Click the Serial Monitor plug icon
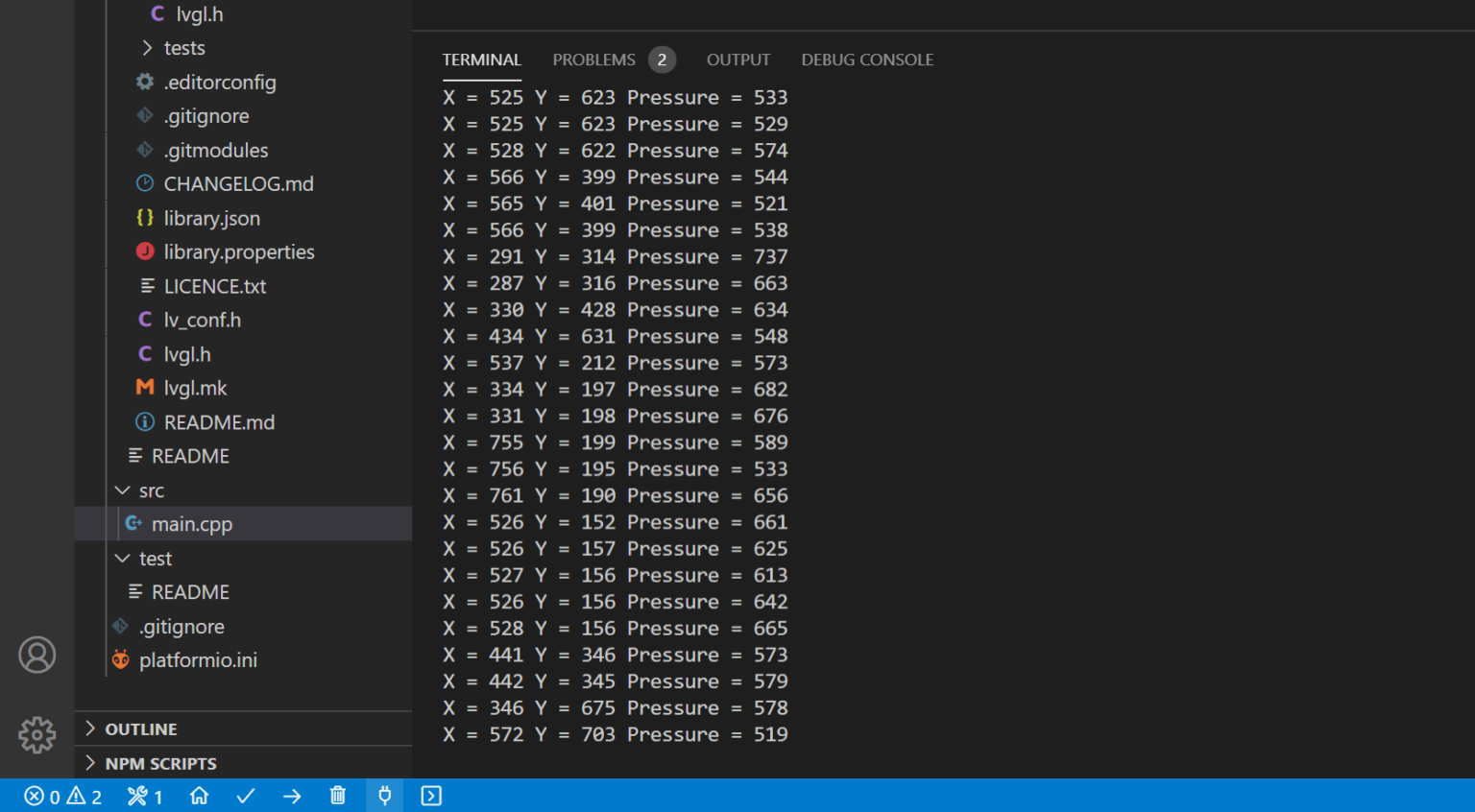1475x812 pixels. [384, 796]
